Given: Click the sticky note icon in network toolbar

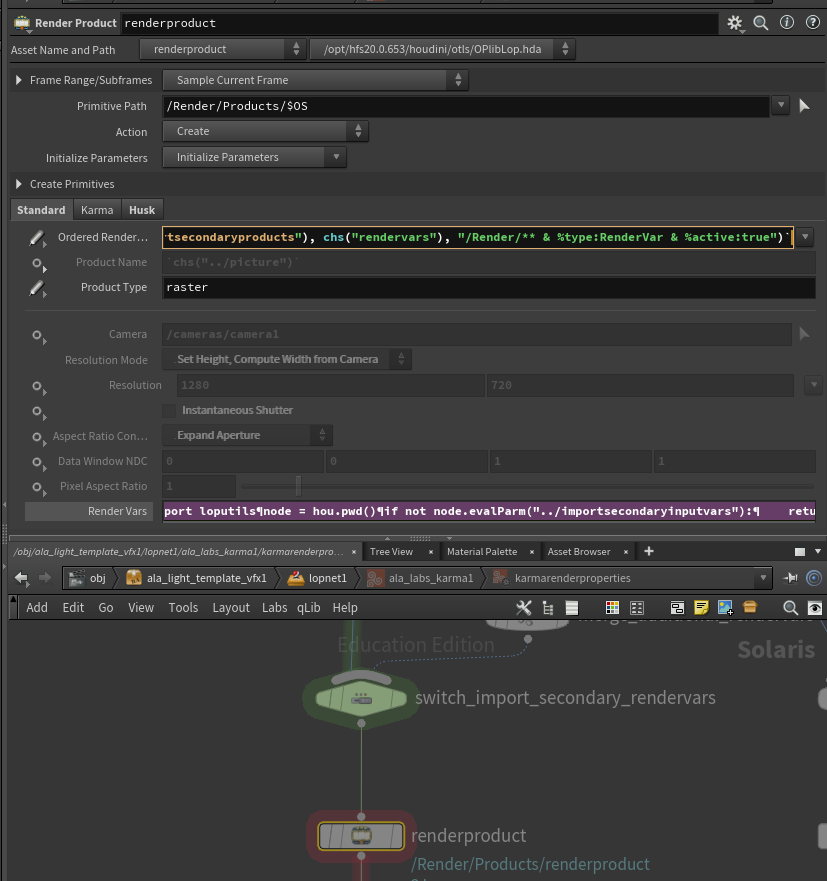Looking at the screenshot, I should click(x=701, y=607).
